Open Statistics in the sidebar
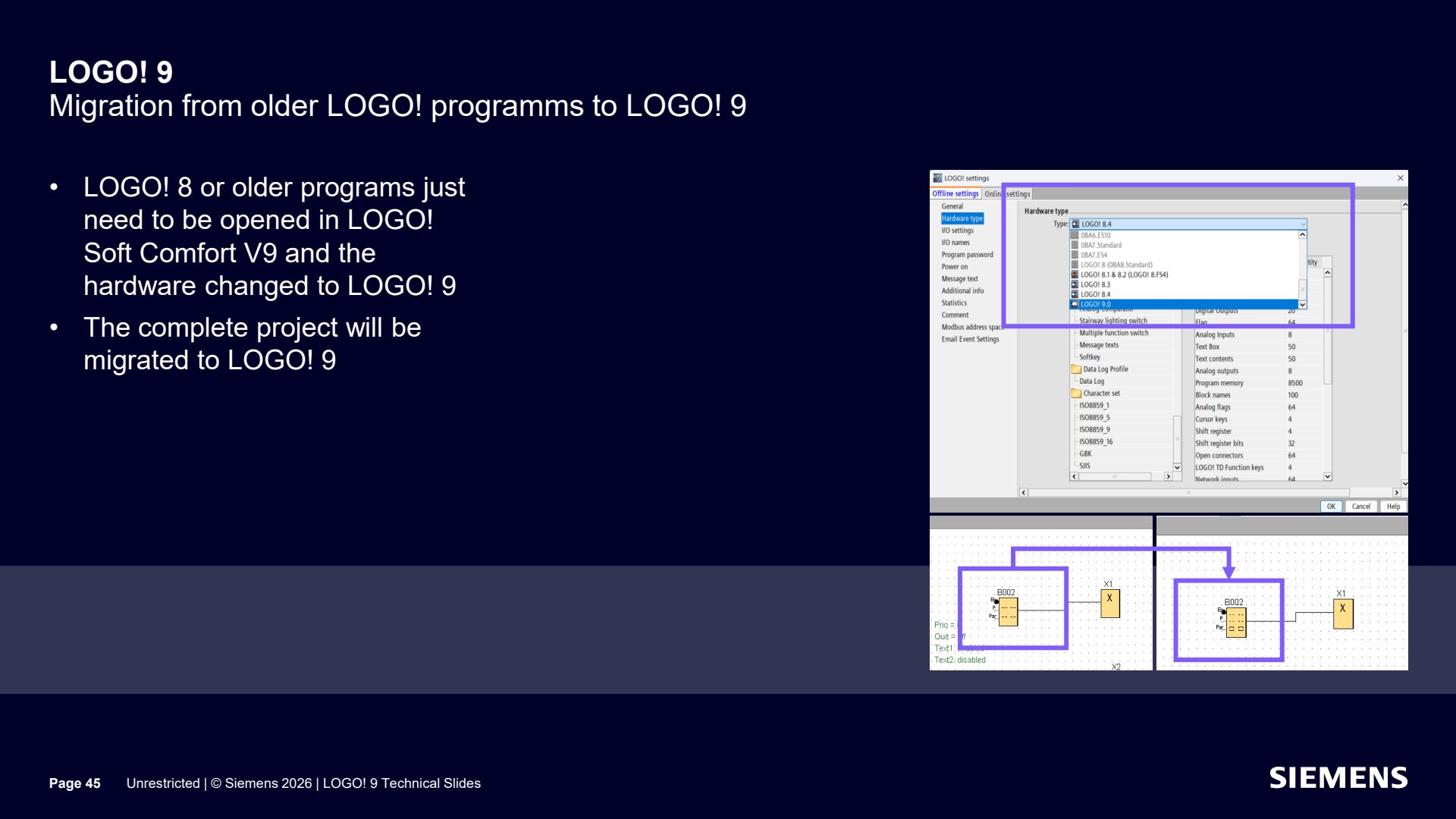The height and width of the screenshot is (819, 1456). tap(954, 303)
